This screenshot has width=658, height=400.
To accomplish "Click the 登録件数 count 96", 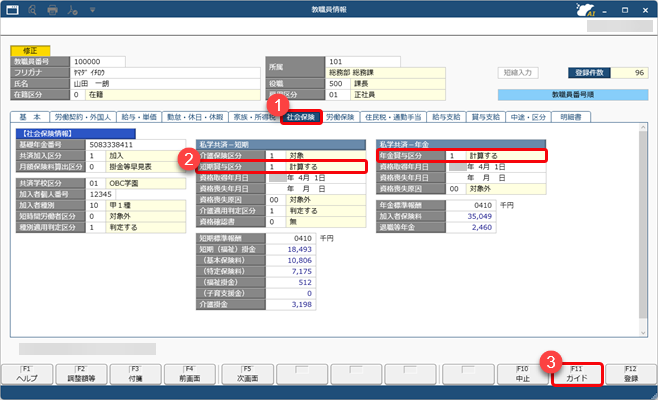I will click(x=629, y=73).
